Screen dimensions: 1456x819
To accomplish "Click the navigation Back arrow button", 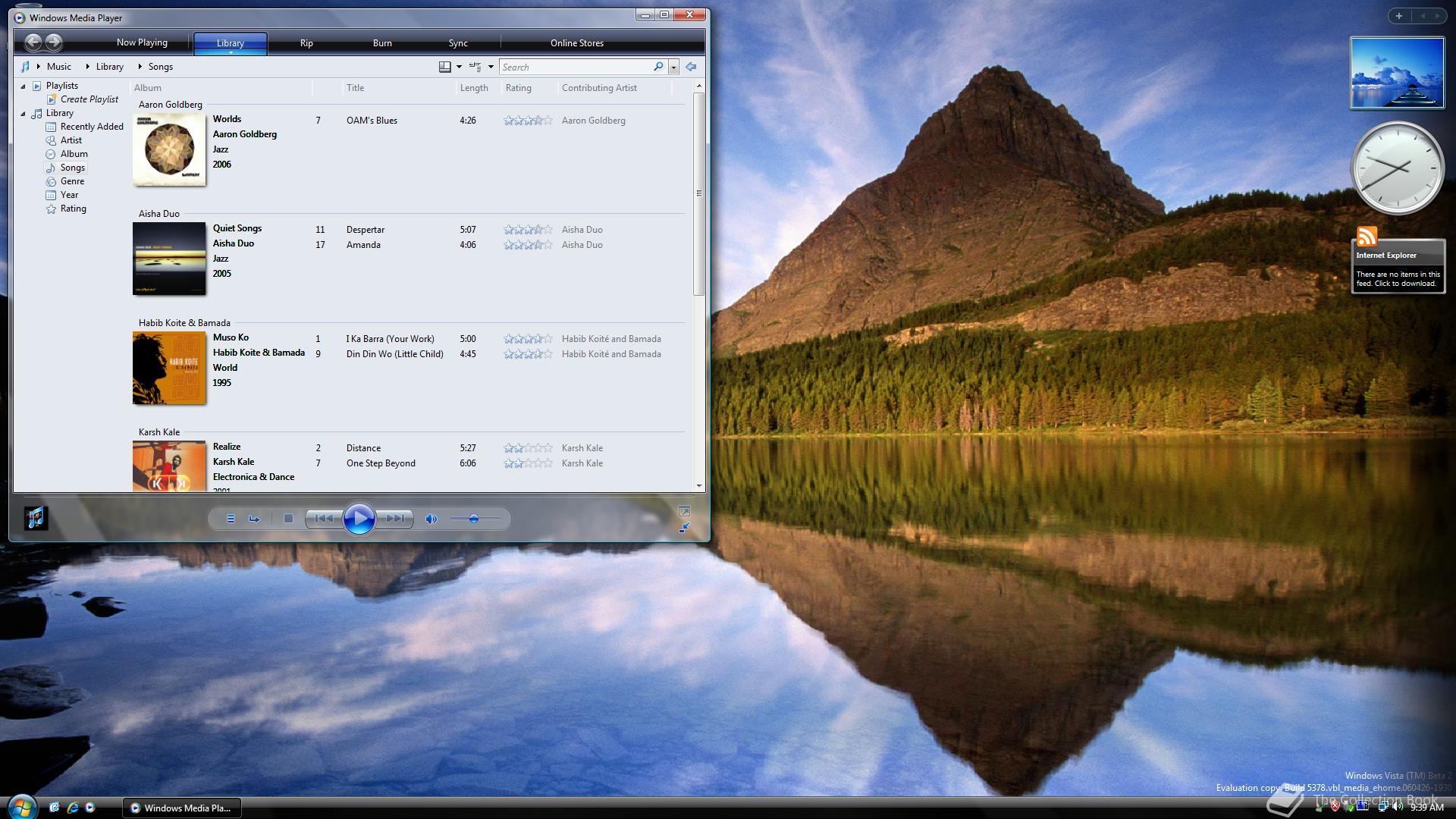I will point(33,42).
